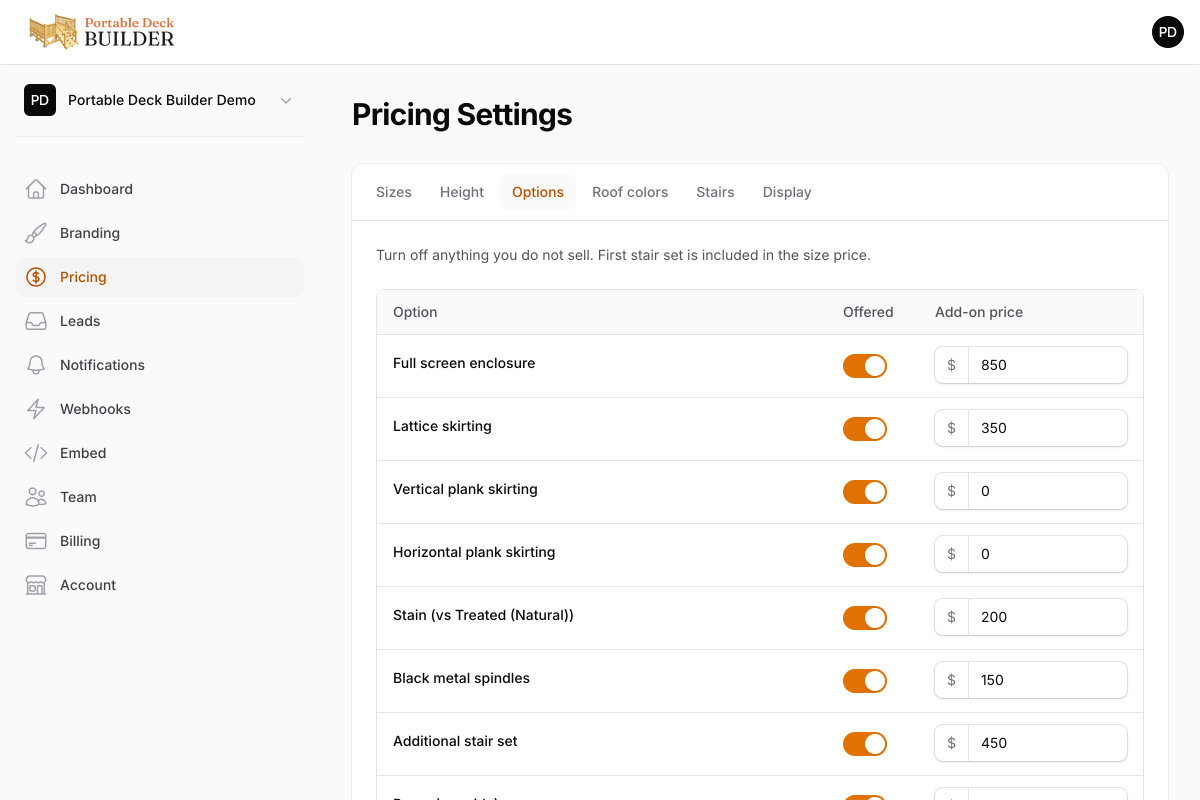The width and height of the screenshot is (1200, 800).
Task: Click the Billing credit card icon
Action: [x=36, y=541]
